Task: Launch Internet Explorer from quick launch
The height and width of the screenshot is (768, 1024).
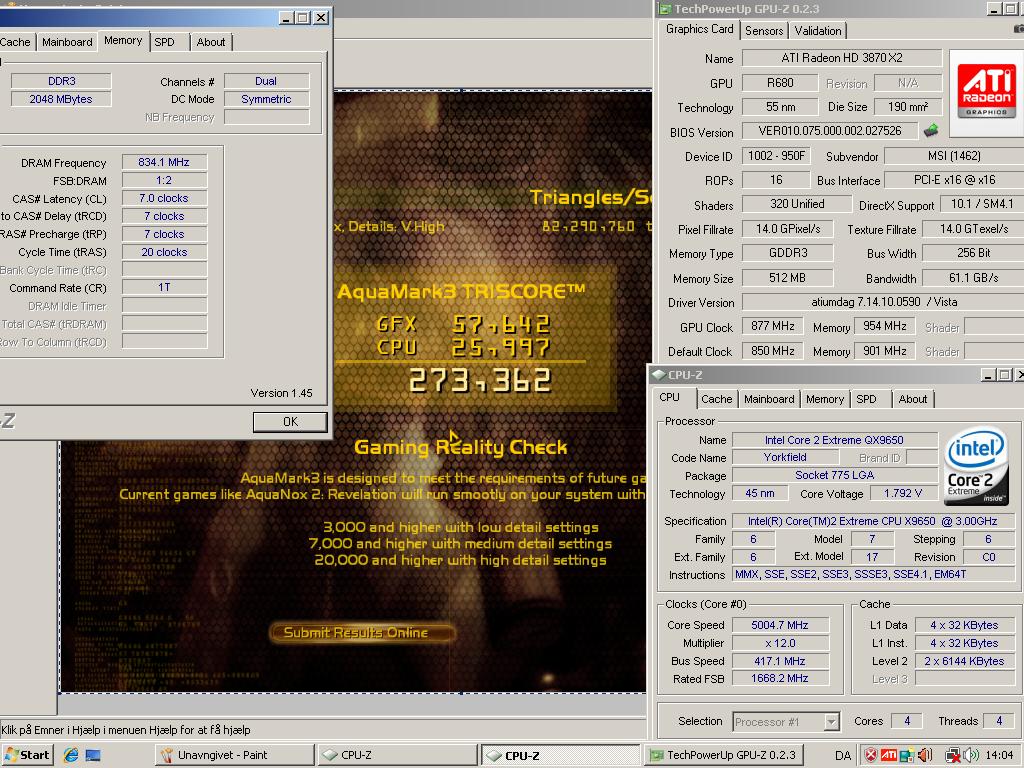Action: pos(71,756)
